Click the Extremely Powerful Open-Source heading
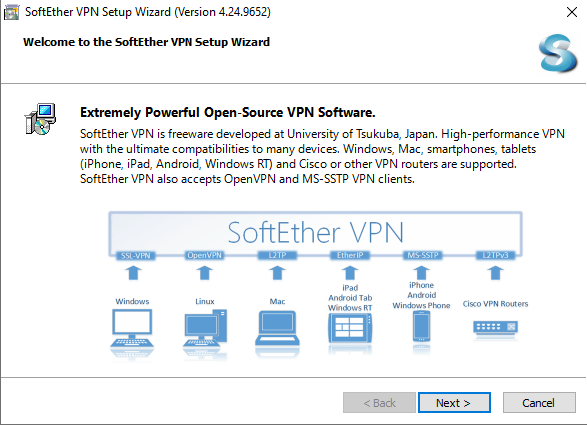The height and width of the screenshot is (425, 587). (228, 112)
